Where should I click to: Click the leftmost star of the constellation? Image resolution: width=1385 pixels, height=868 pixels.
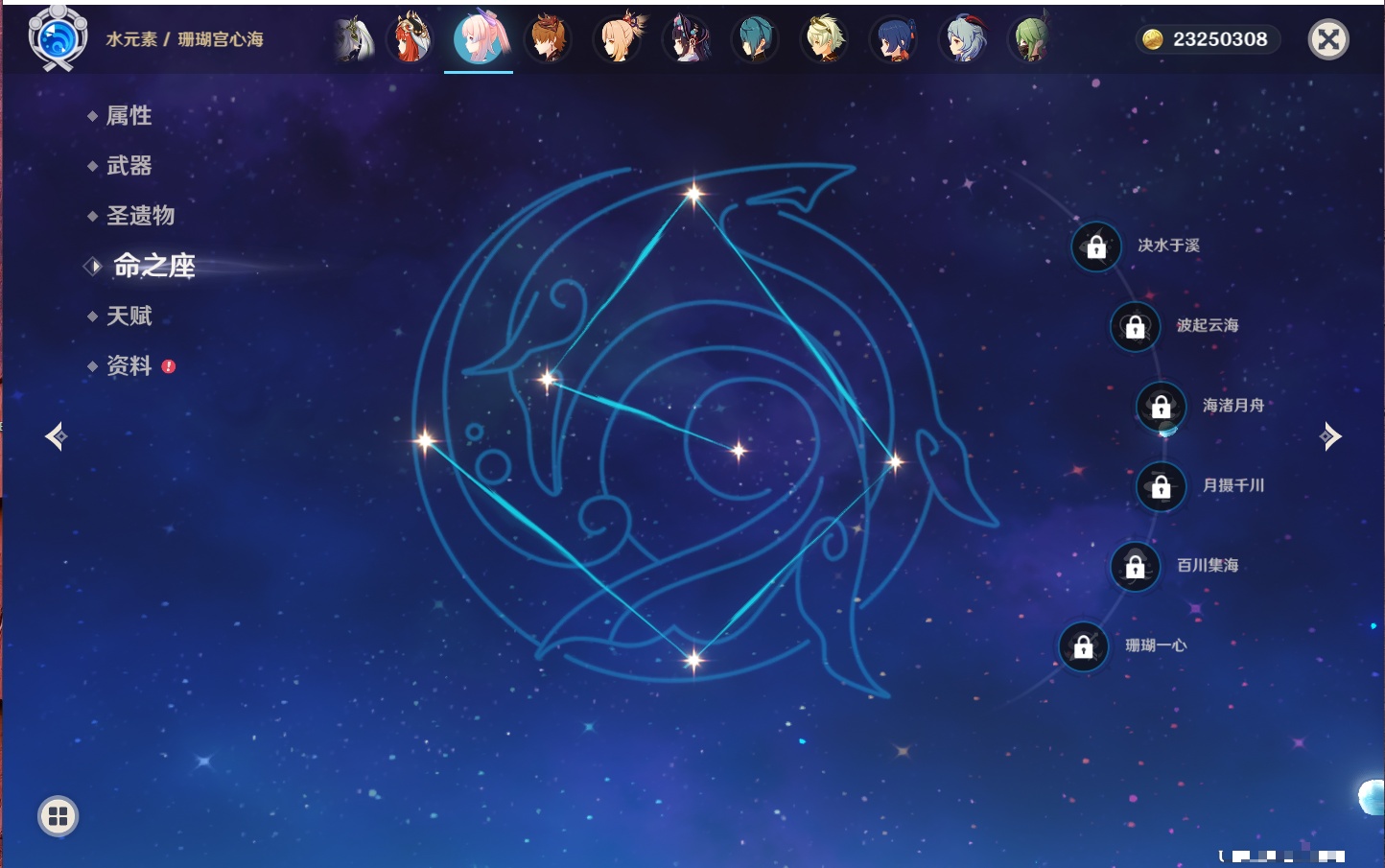425,440
